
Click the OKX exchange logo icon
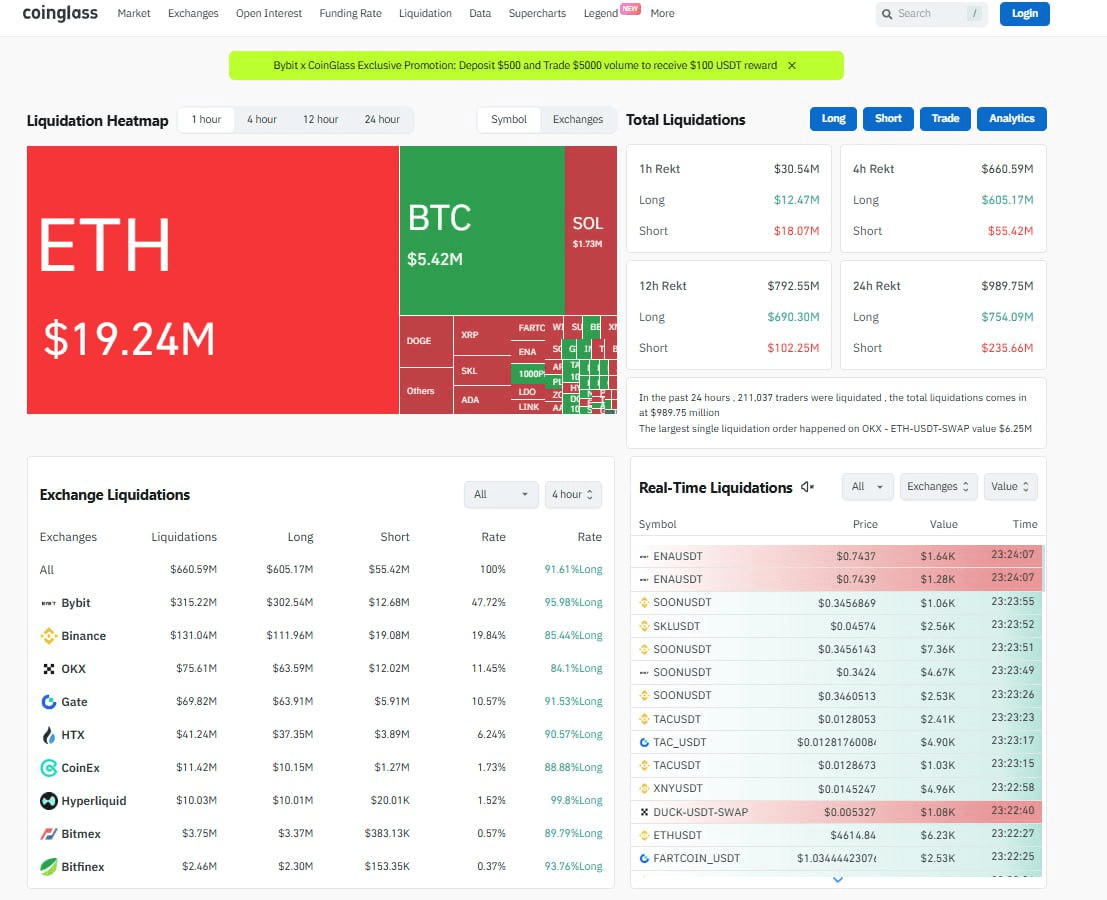(x=49, y=668)
